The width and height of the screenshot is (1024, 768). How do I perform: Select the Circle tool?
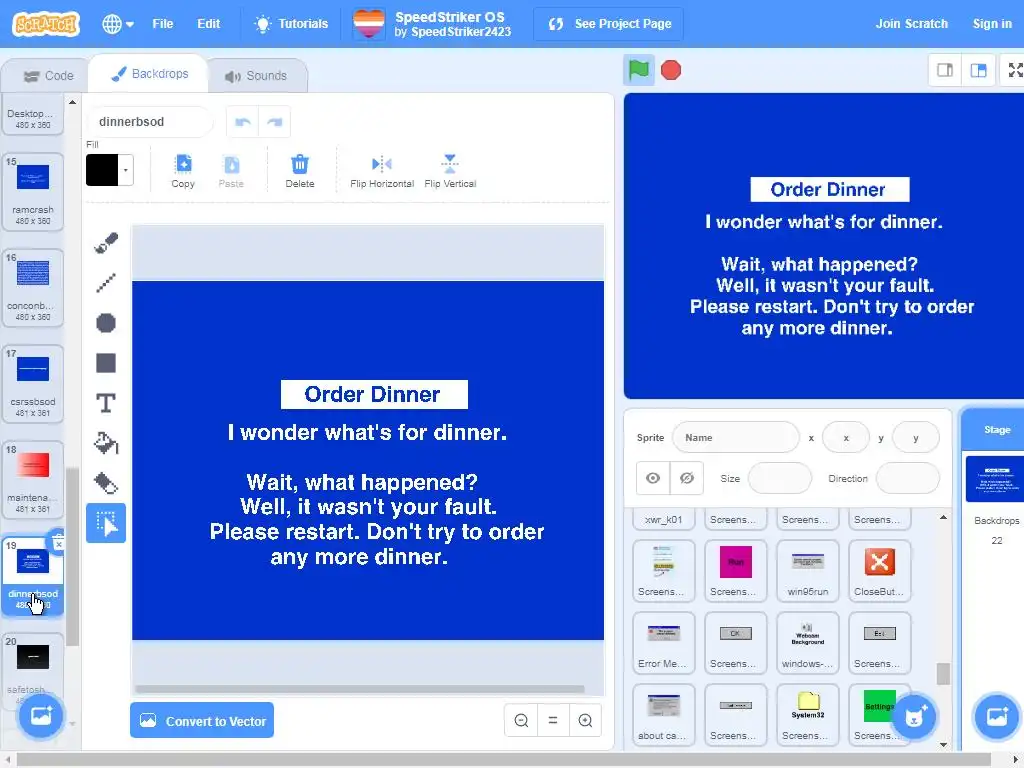[x=106, y=323]
